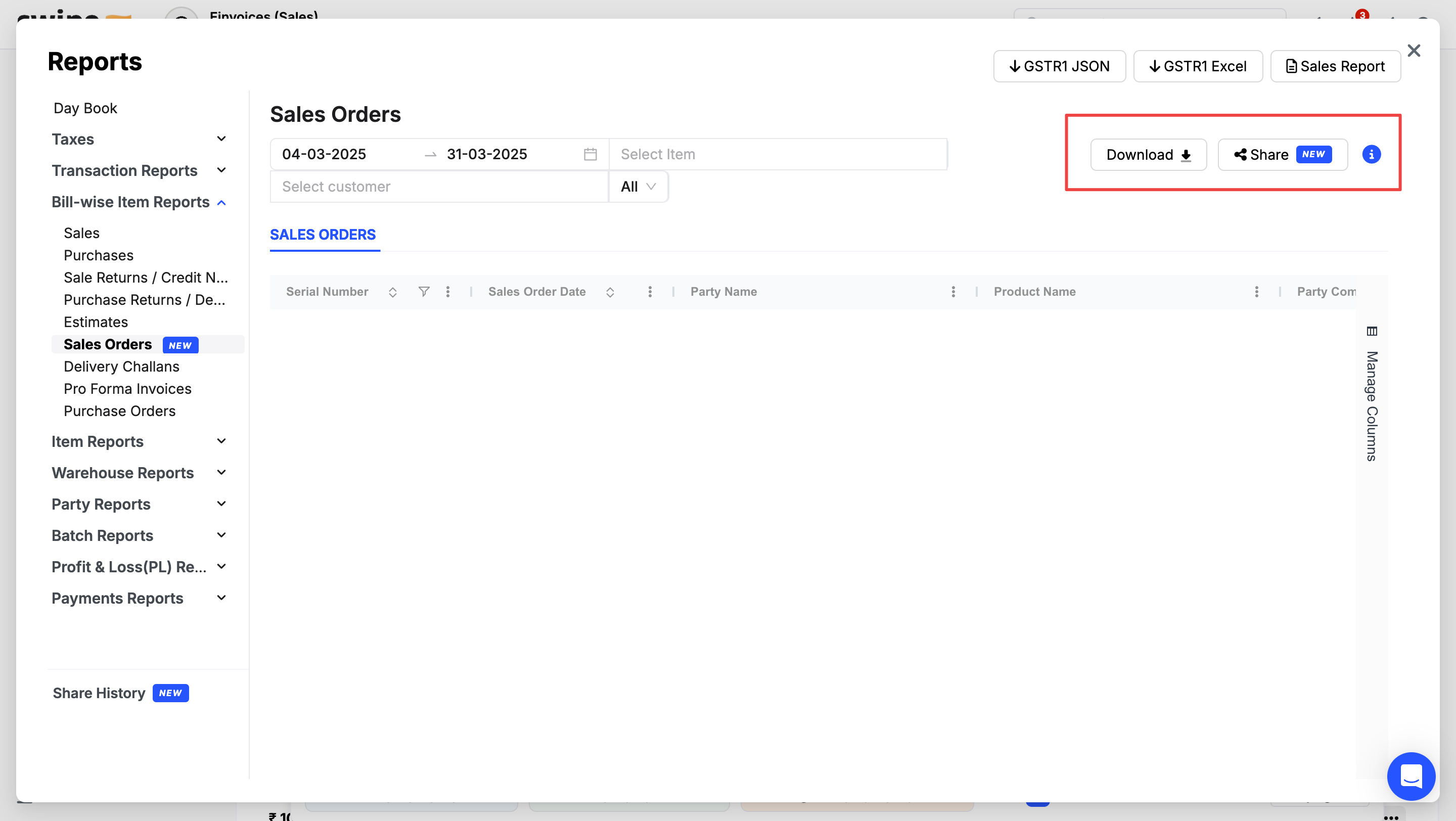Open Pro Forma Invoices report
The image size is (1456, 821).
128,389
